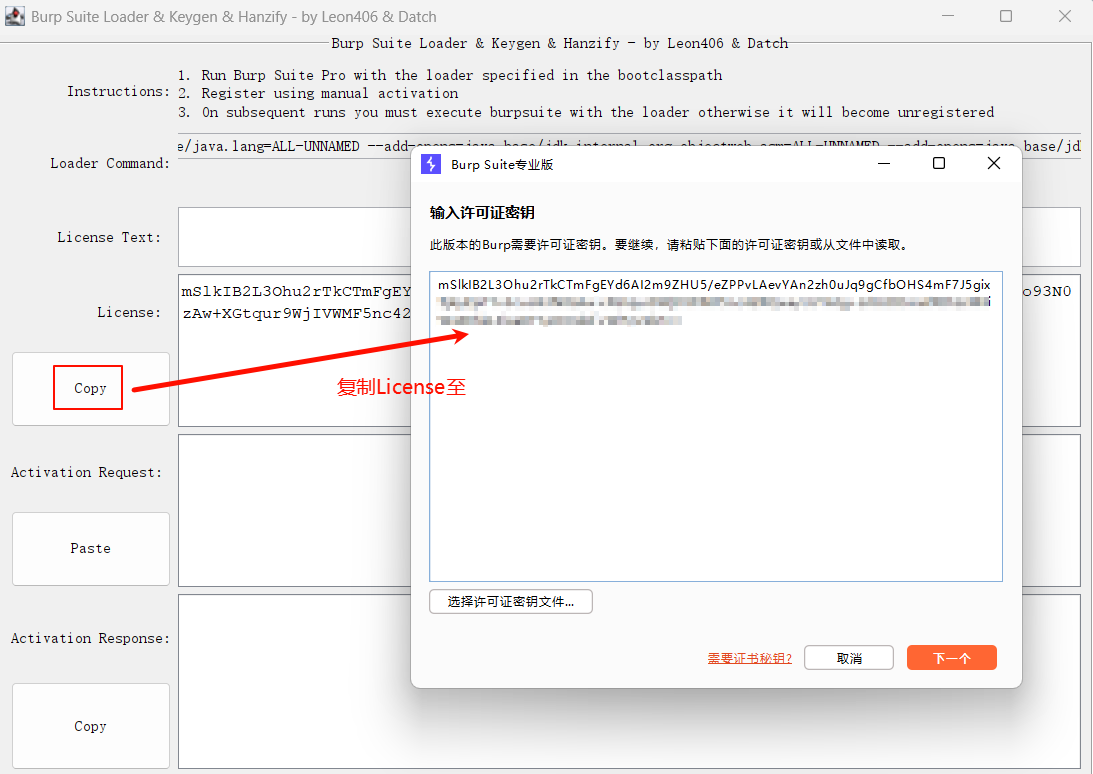Click the Activation Response: label
The image size is (1093, 774).
pos(91,638)
